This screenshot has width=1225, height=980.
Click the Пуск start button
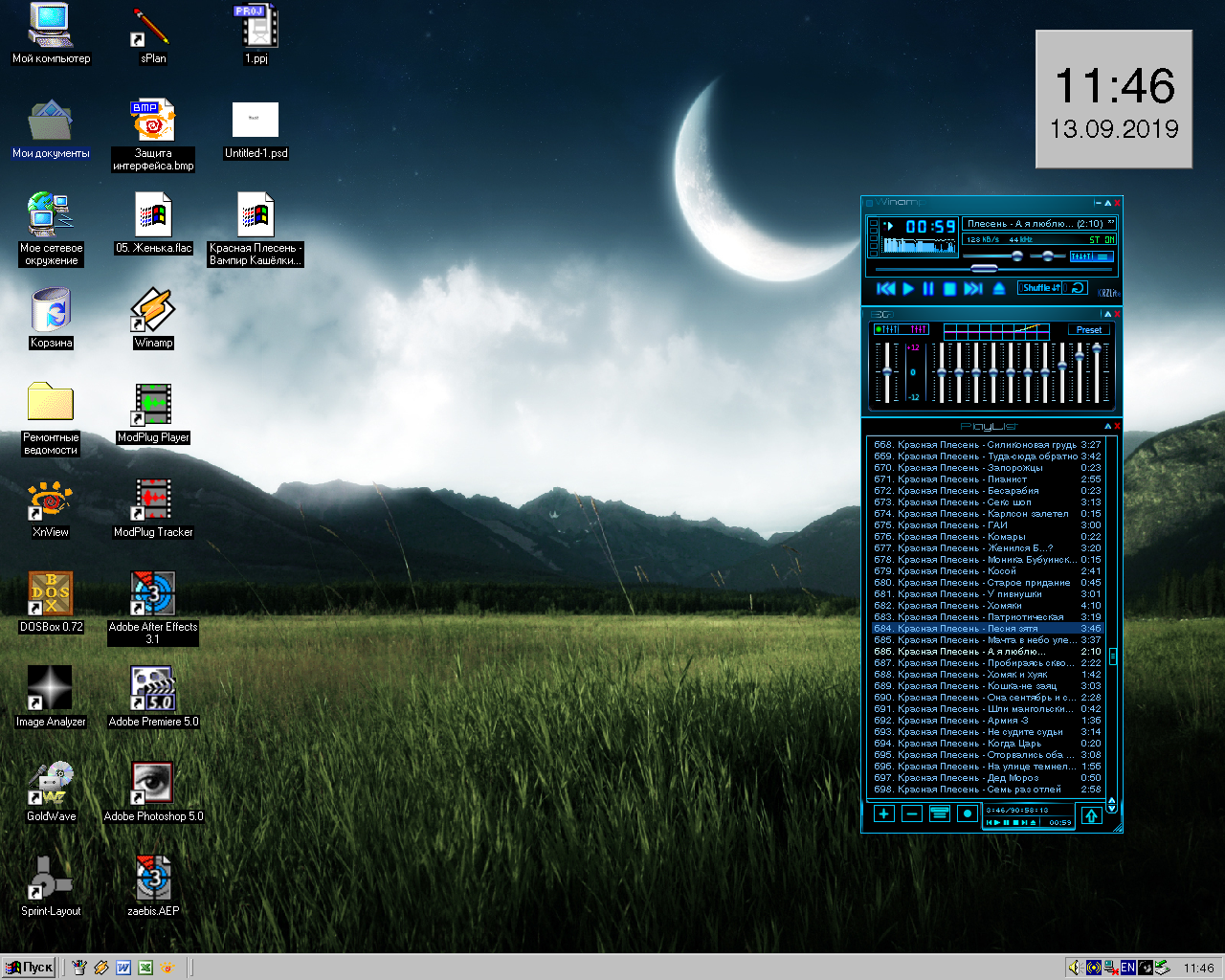pyautogui.click(x=30, y=968)
